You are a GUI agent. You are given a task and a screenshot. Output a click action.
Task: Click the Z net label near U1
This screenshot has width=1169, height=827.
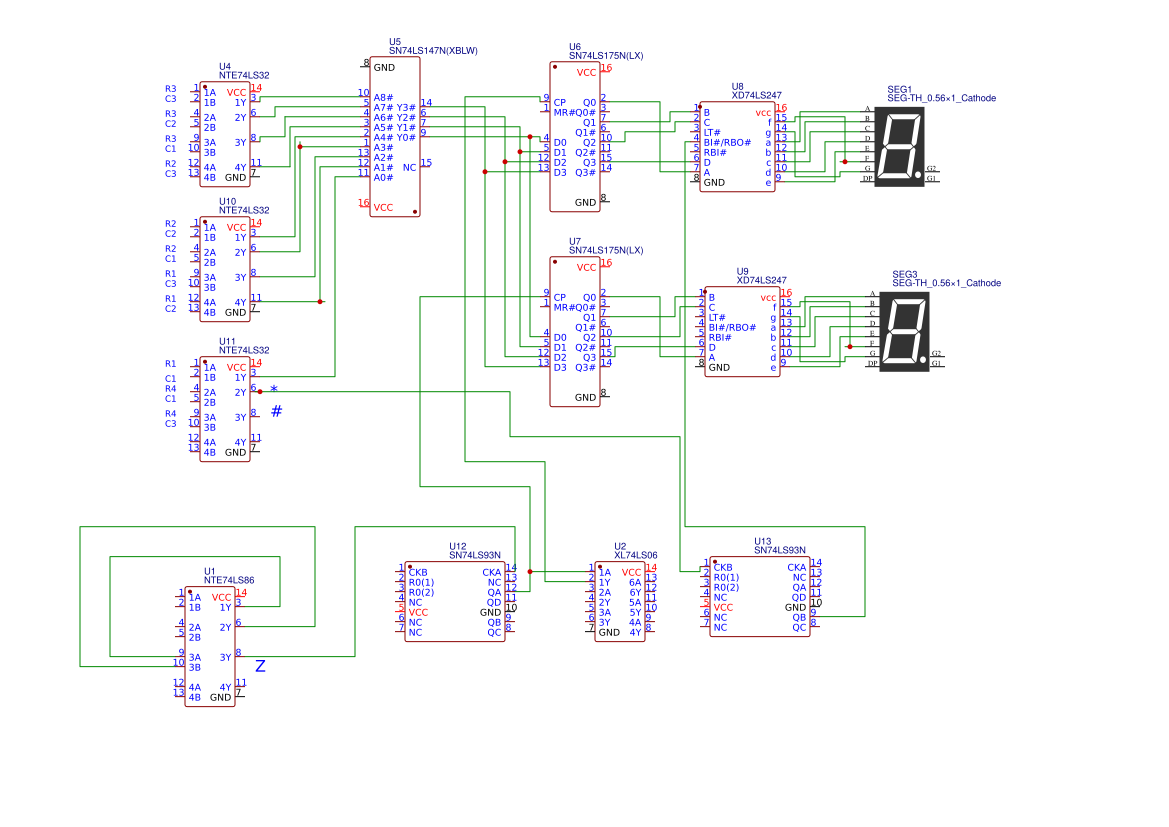(260, 666)
